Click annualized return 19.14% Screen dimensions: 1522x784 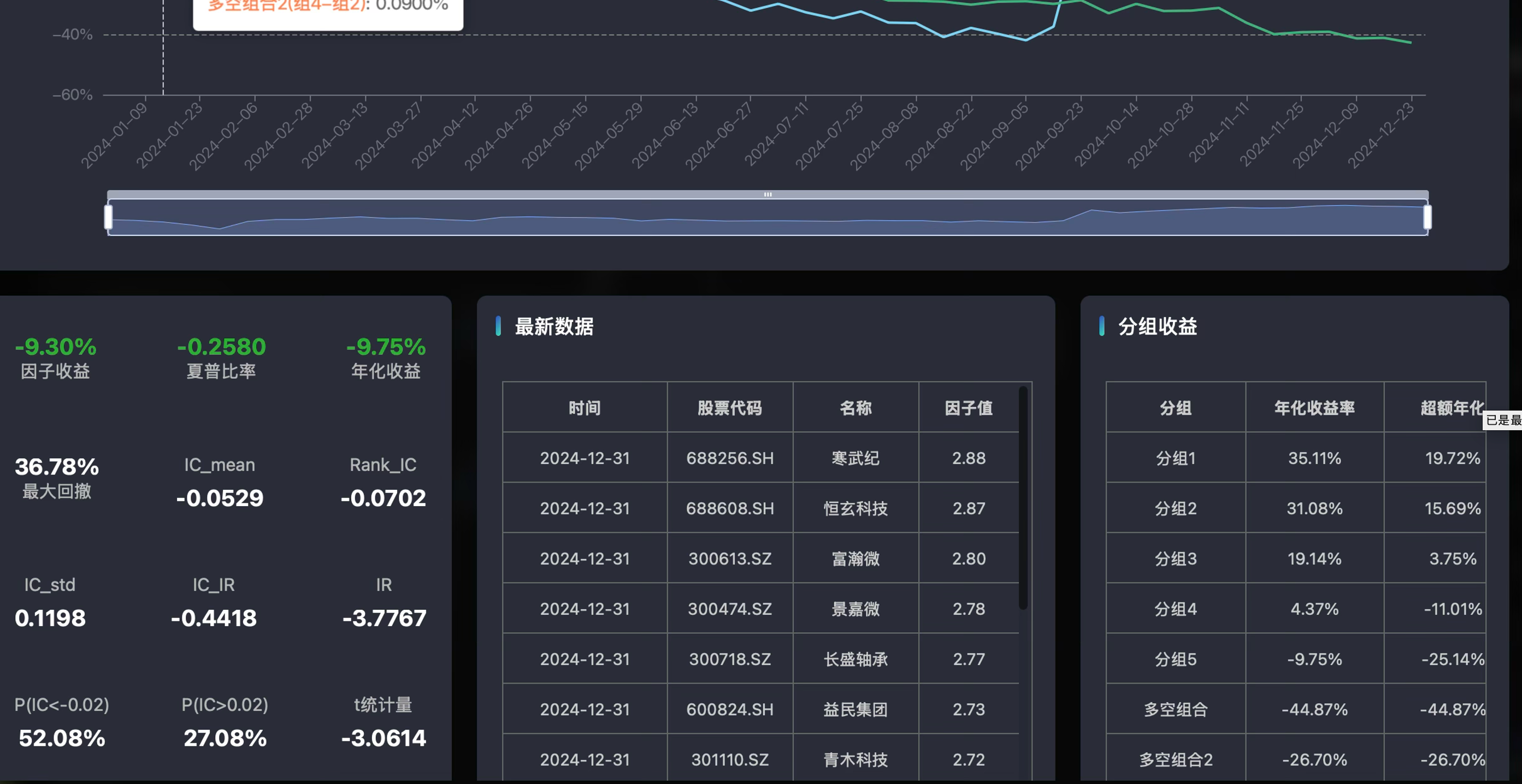click(1314, 559)
